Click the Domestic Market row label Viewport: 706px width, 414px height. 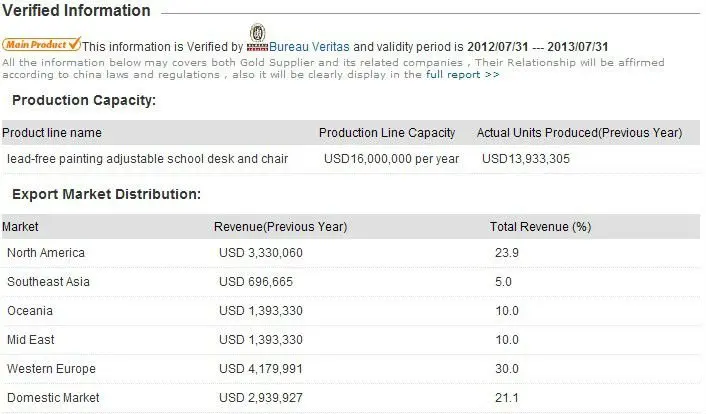point(53,398)
